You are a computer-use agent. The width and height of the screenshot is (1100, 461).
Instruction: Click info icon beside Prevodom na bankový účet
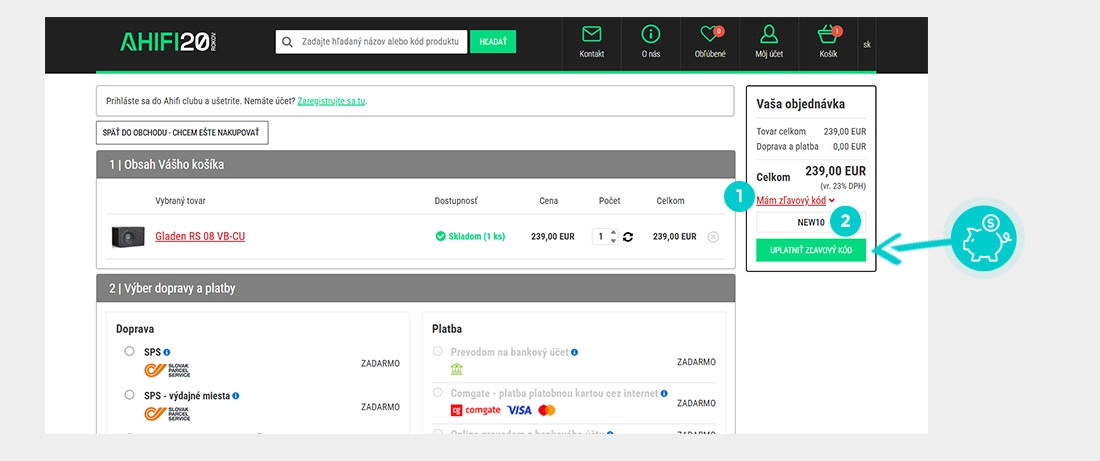[x=575, y=352]
